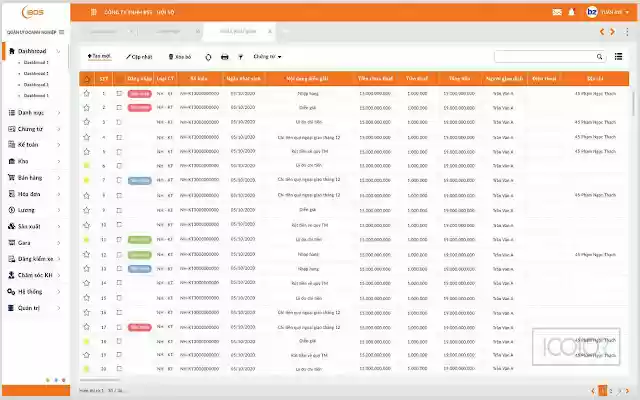The width and height of the screenshot is (640, 400).
Task: Tick the checkbox in row 1
Action: point(119,93)
